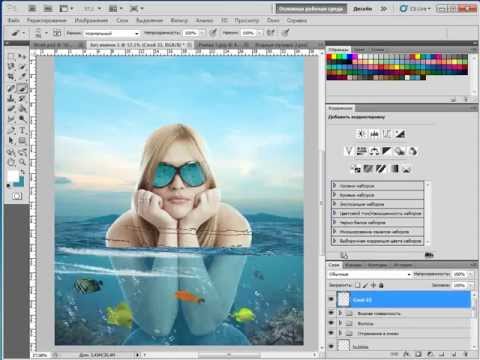Hide the Водная поверхность group
The height and width of the screenshot is (360, 480).
click(x=331, y=313)
